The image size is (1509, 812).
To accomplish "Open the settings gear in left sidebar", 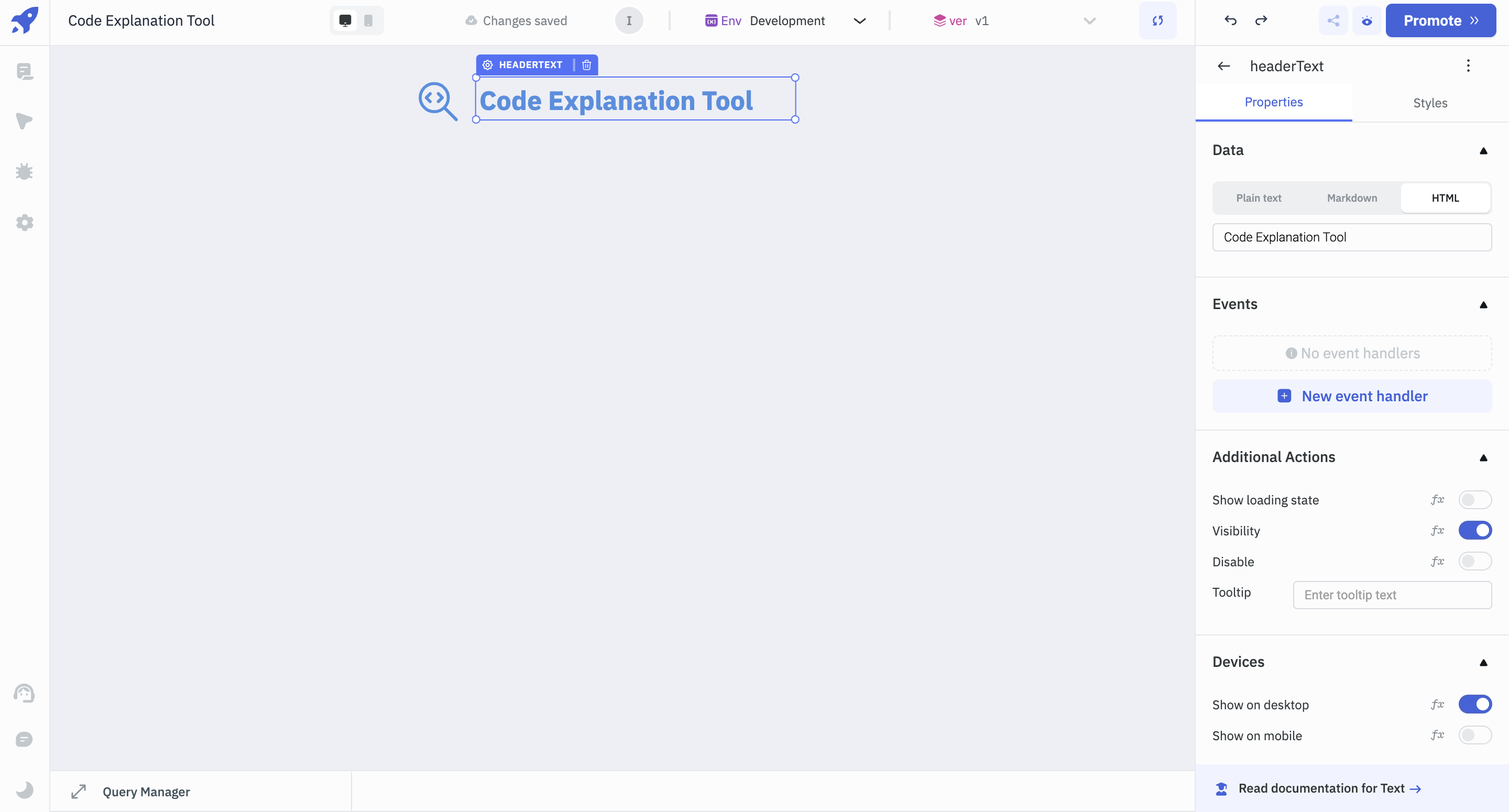I will tap(24, 223).
